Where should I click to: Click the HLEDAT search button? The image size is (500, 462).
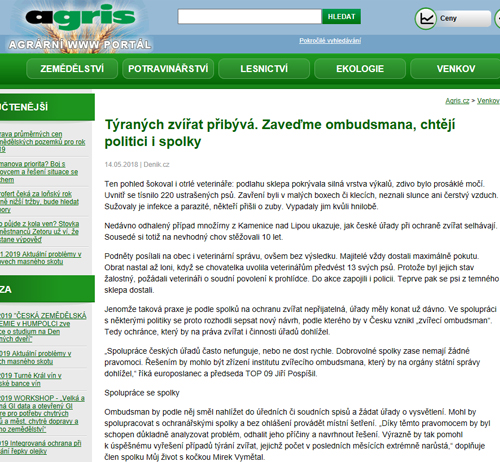pyautogui.click(x=341, y=16)
